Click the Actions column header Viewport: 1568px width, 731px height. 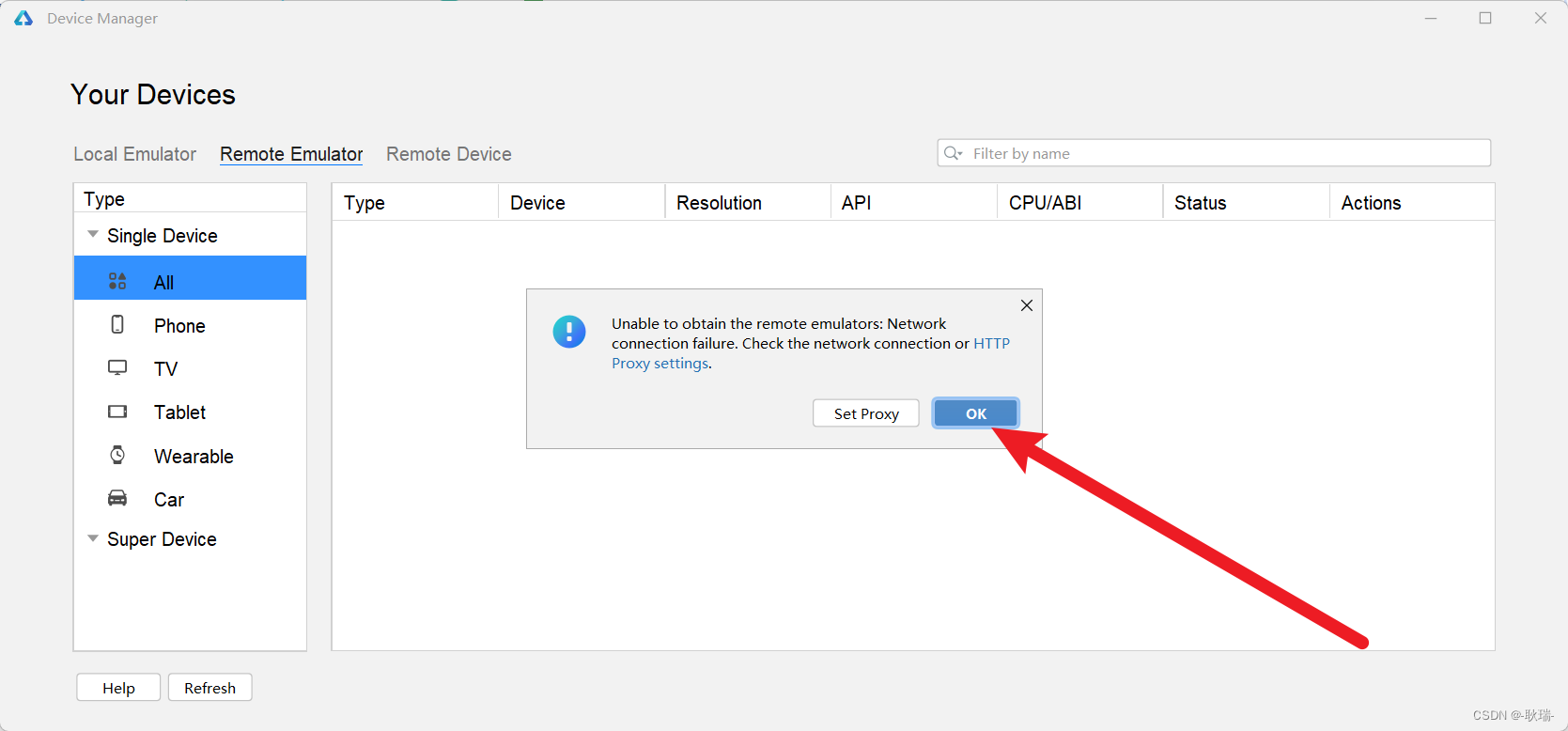(1412, 203)
